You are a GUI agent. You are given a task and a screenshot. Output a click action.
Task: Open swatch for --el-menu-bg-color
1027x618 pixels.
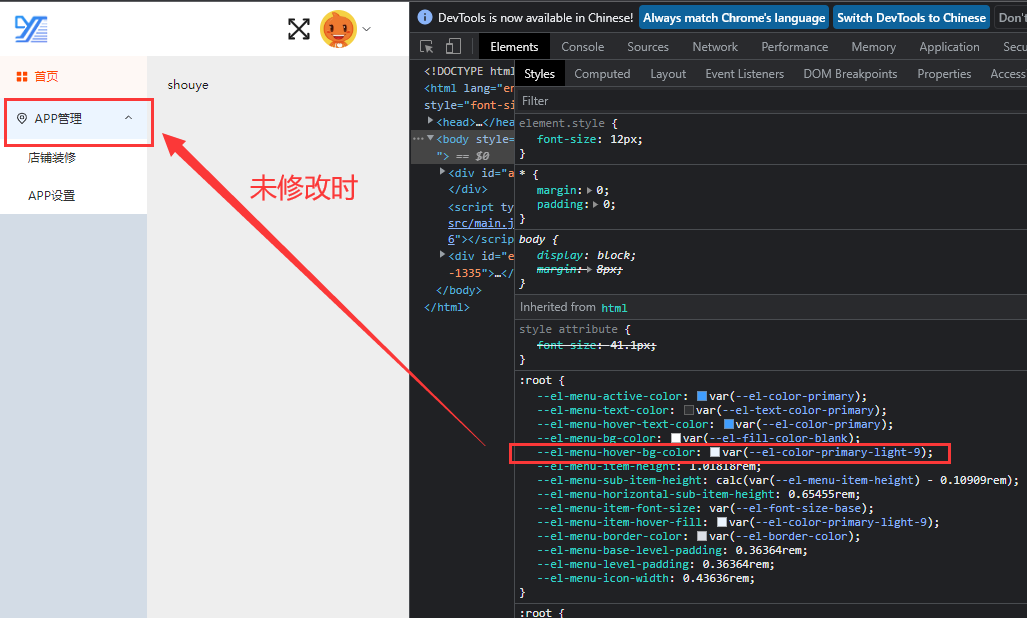click(x=675, y=439)
